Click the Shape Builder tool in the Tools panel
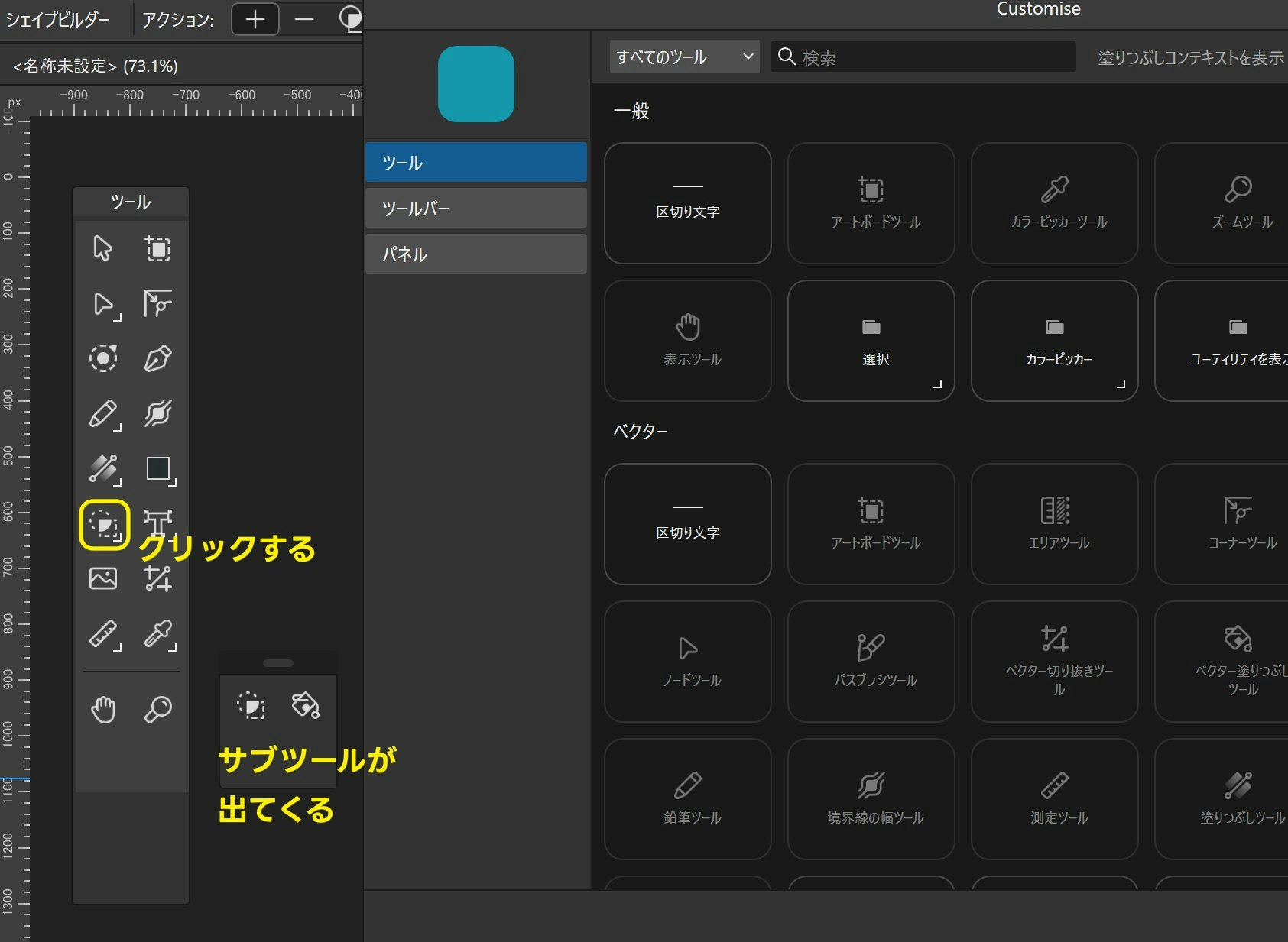Viewport: 1288px width, 942px height. tap(104, 525)
